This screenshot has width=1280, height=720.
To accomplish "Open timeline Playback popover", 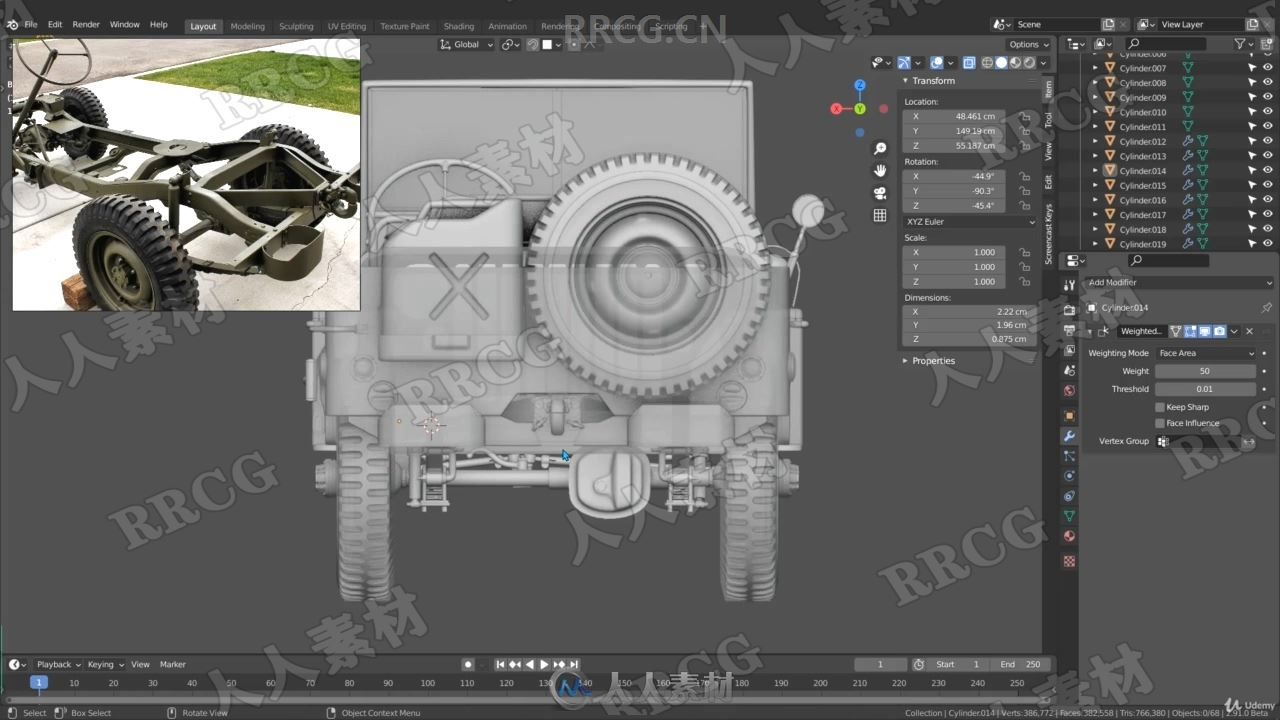I will pos(58,664).
